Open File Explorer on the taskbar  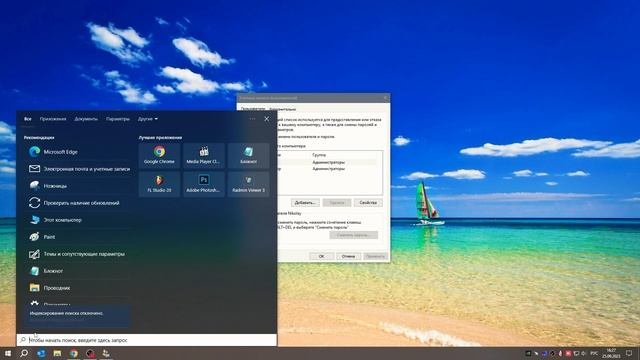(57, 353)
